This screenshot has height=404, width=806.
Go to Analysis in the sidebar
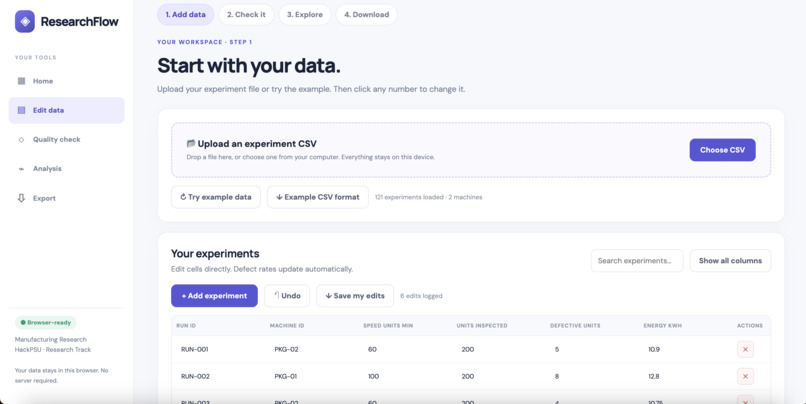(66, 169)
